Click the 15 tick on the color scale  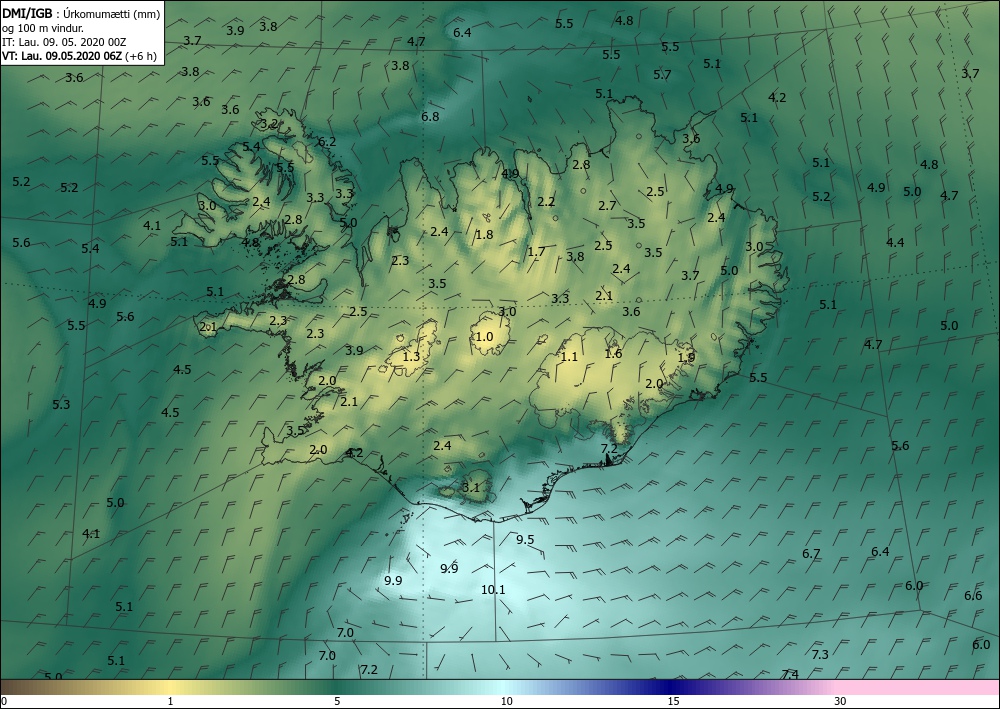click(x=673, y=701)
